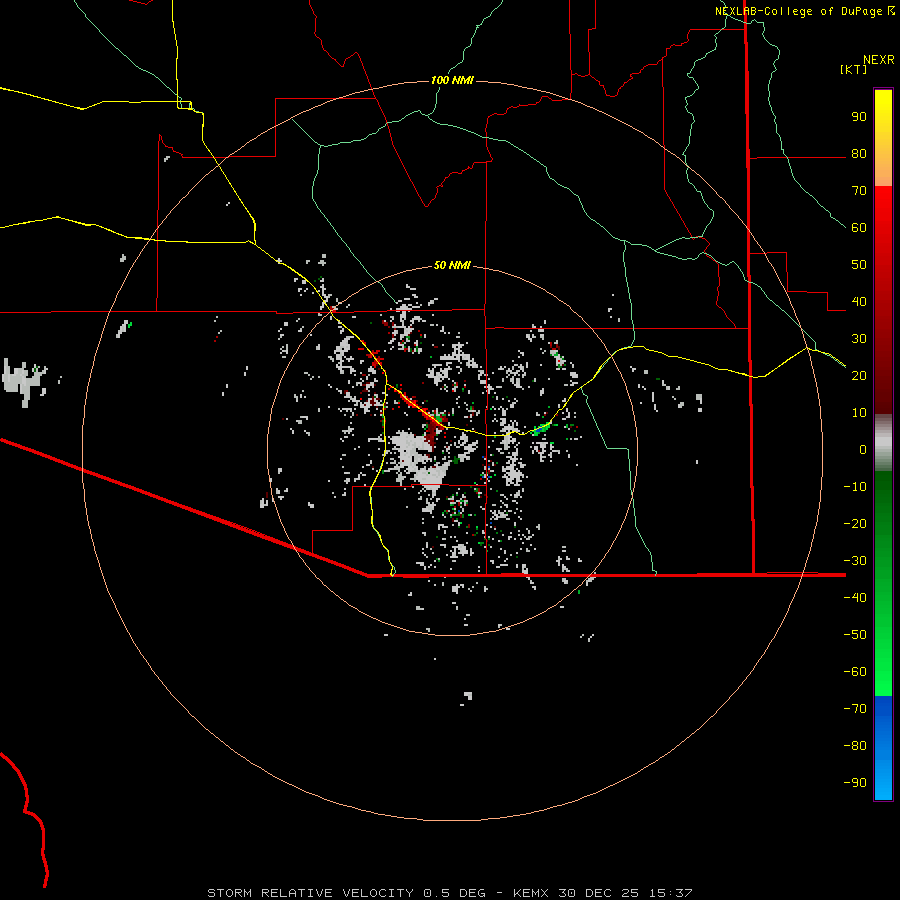The height and width of the screenshot is (900, 900).
Task: Click the [KT] units label
Action: click(854, 69)
